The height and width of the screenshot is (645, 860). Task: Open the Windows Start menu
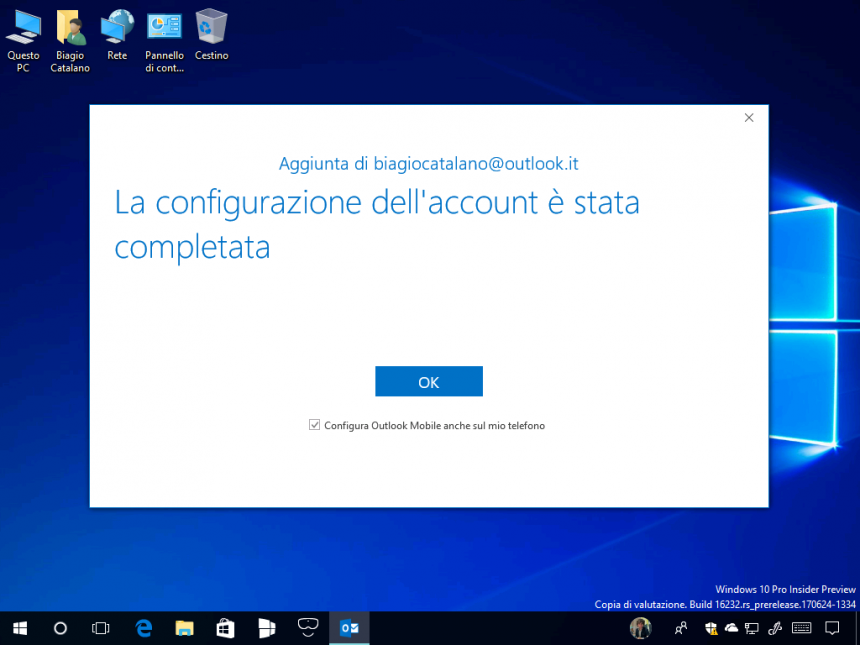coord(20,628)
